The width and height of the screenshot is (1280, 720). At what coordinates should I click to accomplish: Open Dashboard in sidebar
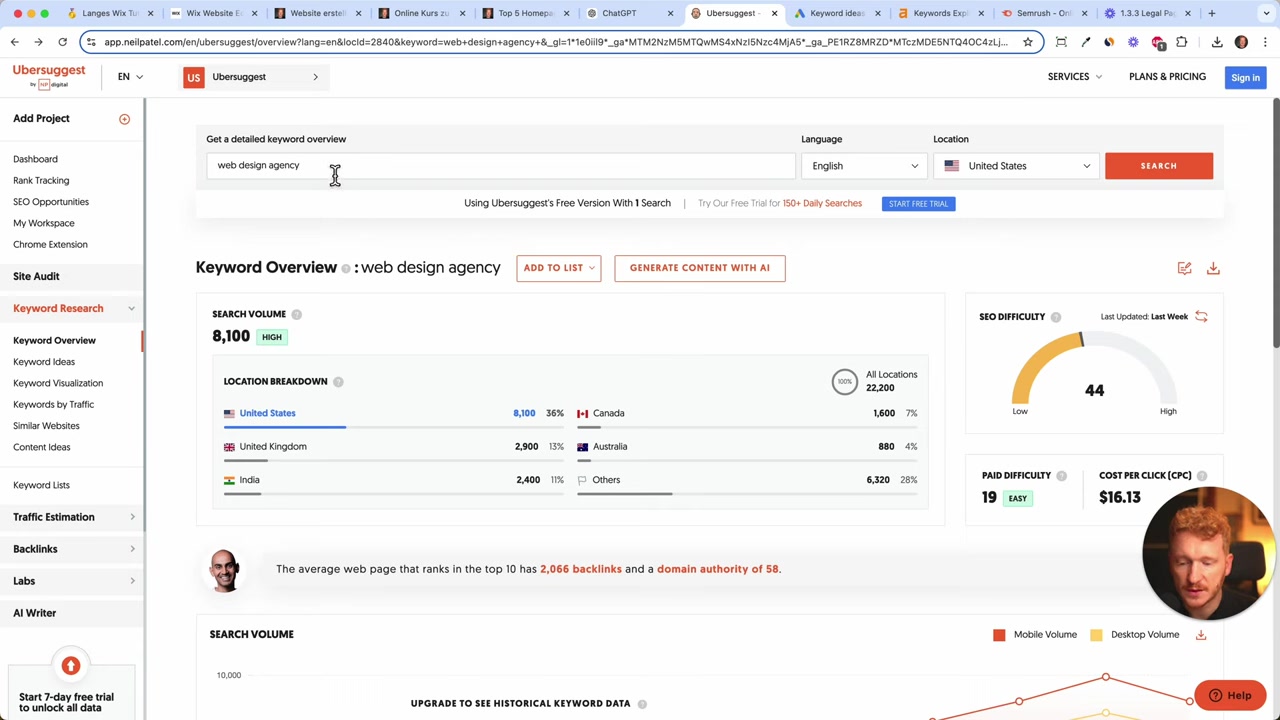coord(35,159)
